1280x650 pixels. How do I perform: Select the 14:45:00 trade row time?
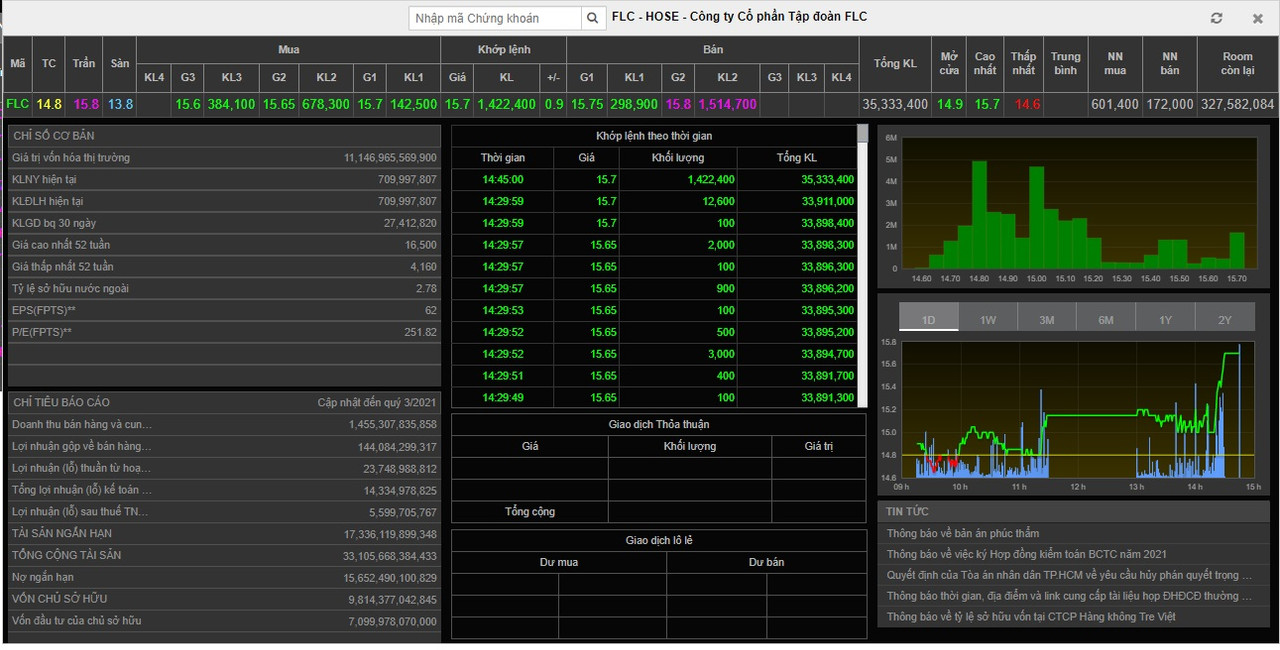tap(502, 179)
